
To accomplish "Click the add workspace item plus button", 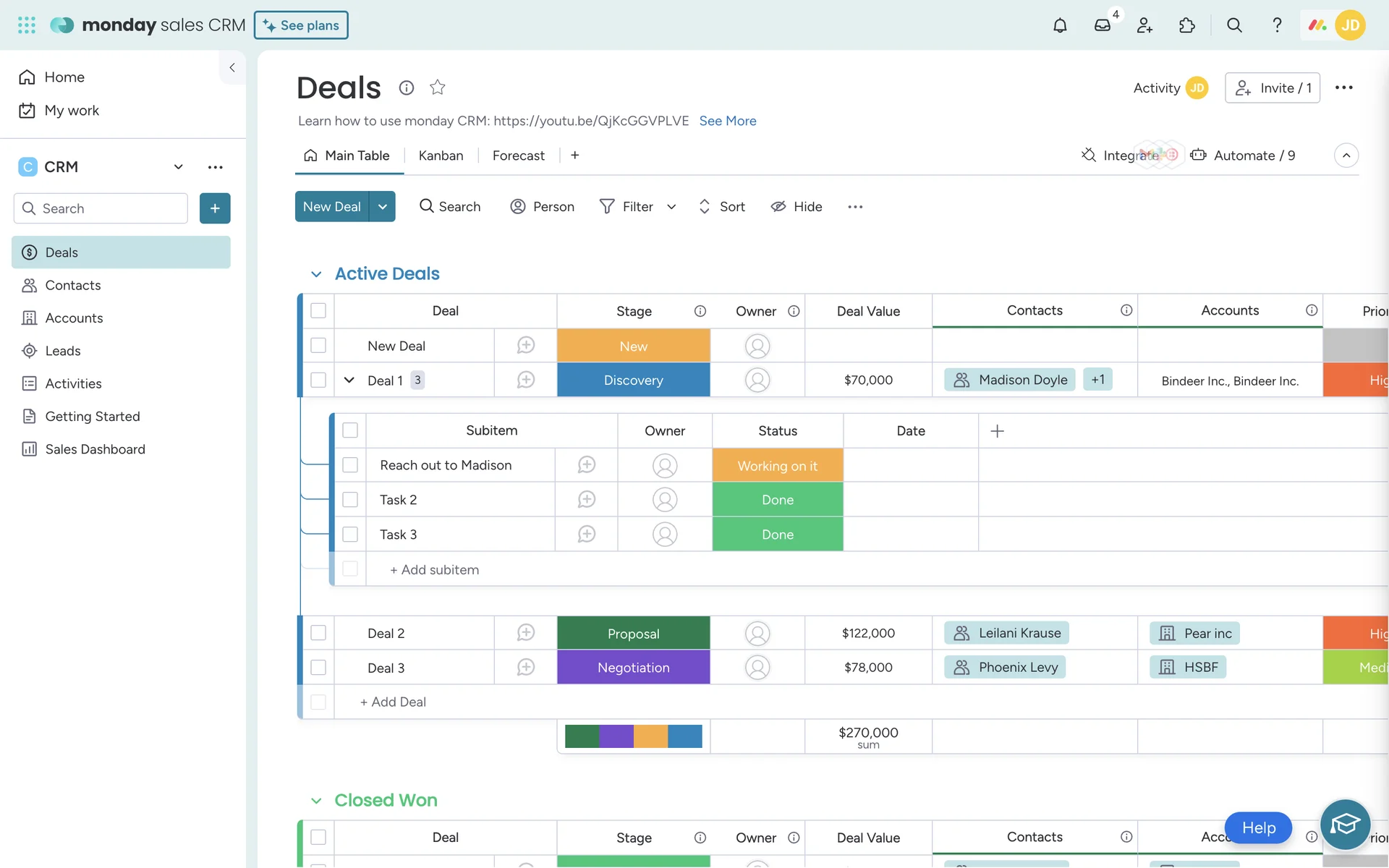I will pos(215,208).
